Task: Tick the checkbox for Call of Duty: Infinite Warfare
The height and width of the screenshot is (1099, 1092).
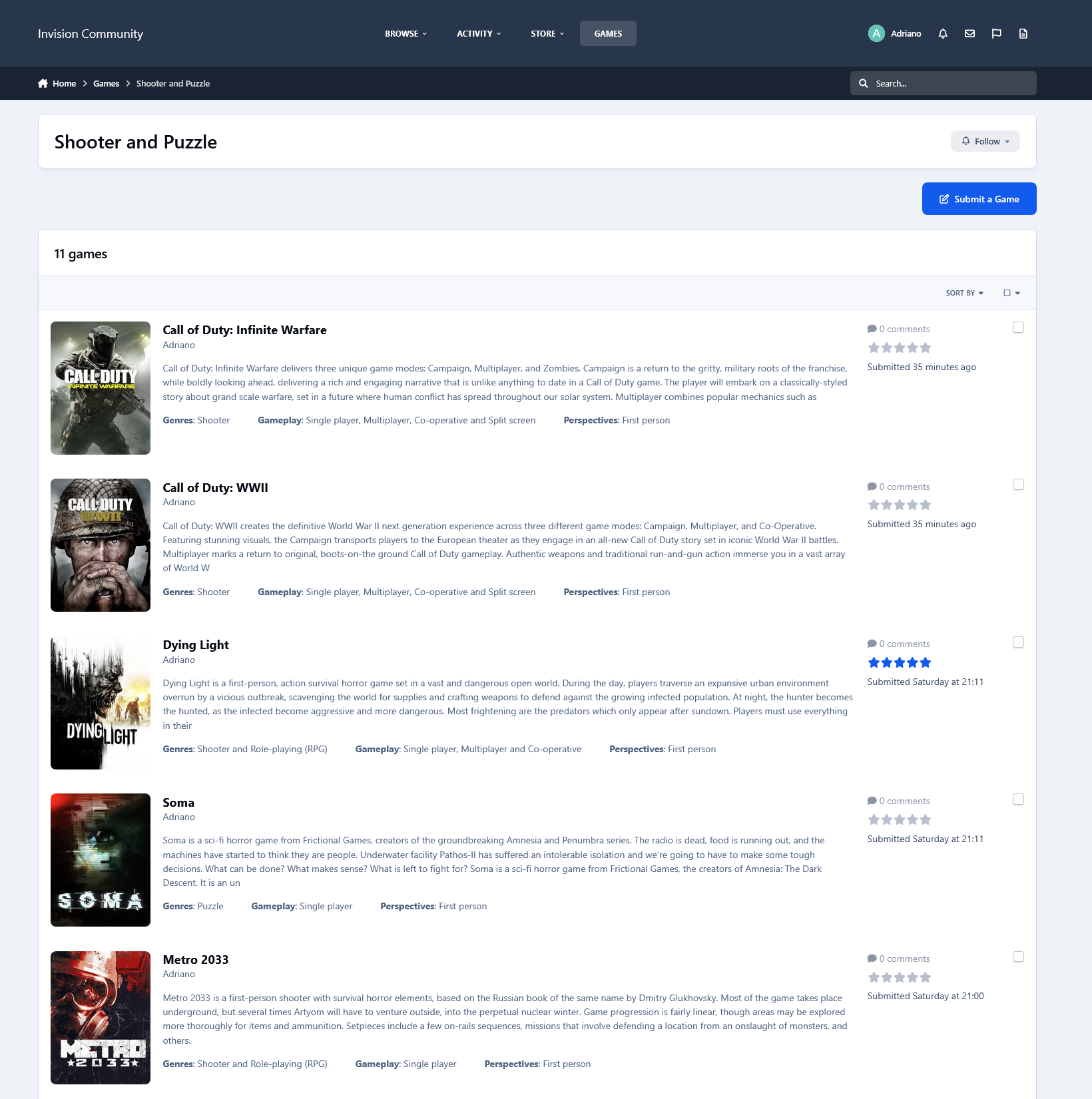Action: (1018, 328)
